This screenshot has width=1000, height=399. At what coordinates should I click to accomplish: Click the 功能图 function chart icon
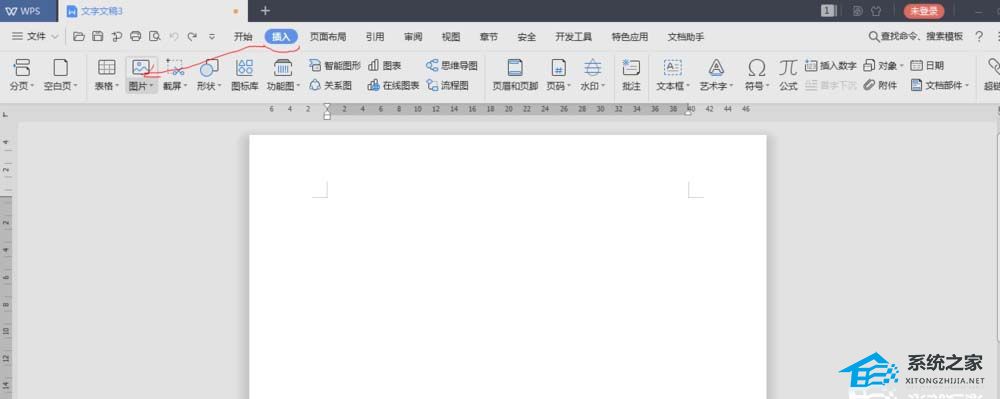[x=283, y=67]
